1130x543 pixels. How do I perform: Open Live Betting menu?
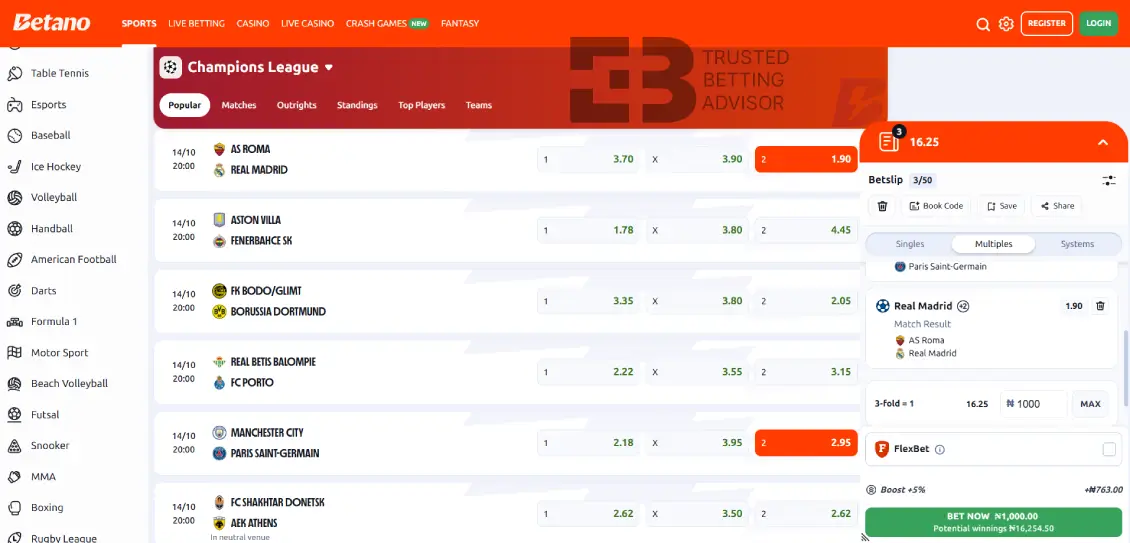pos(196,23)
